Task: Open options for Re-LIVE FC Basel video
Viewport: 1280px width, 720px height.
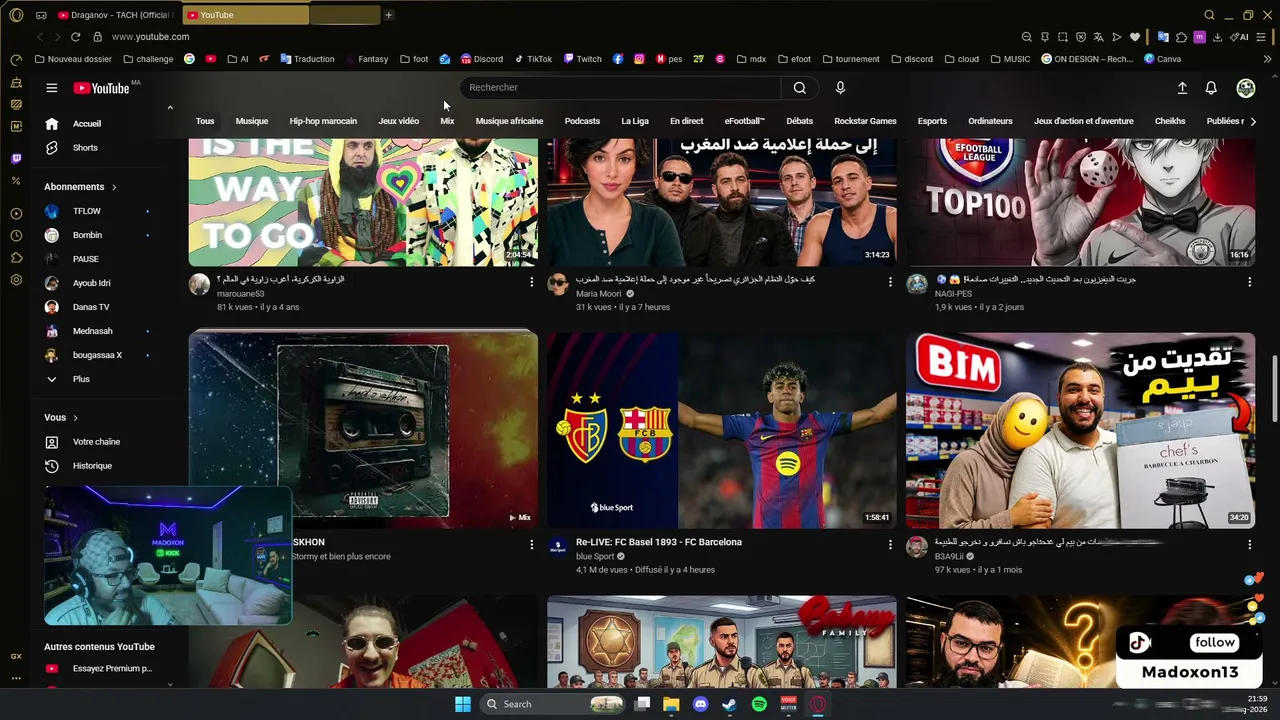Action: [x=890, y=545]
